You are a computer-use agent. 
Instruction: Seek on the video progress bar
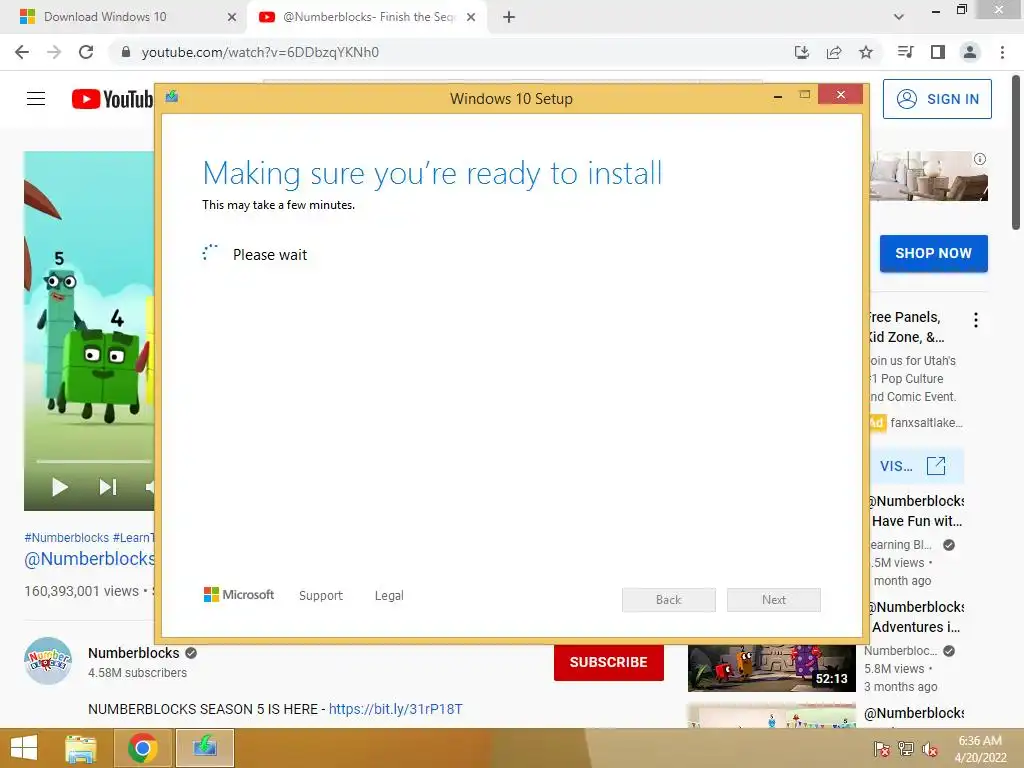[93, 461]
